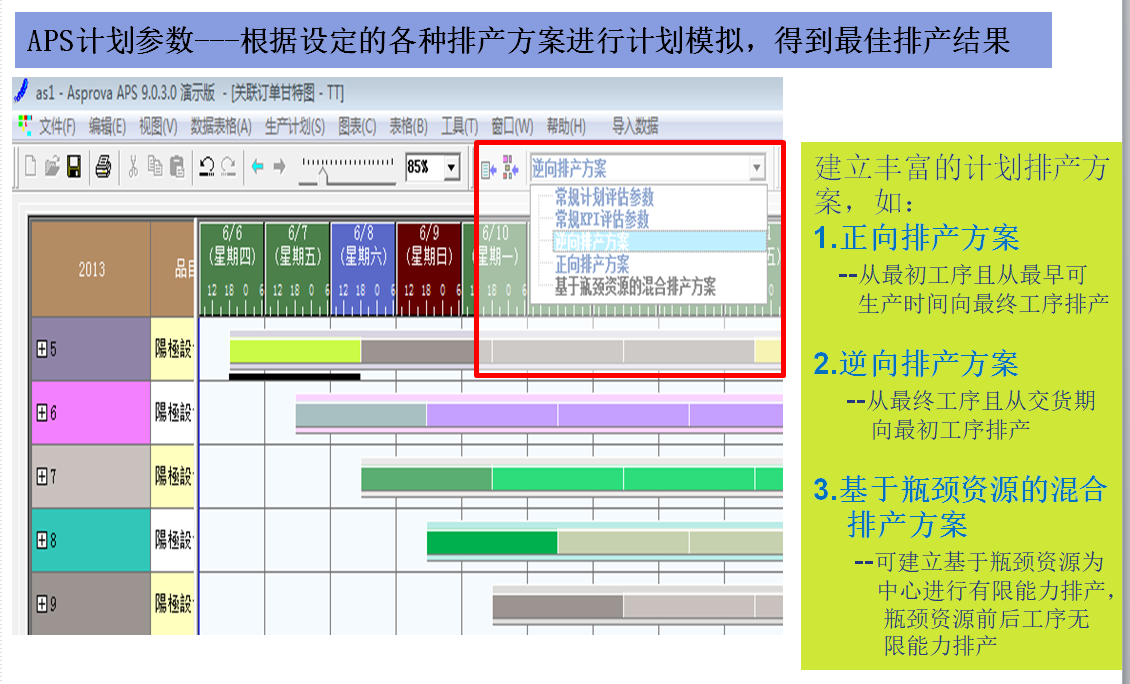Image resolution: width=1130 pixels, height=684 pixels.
Task: Click the blue left arrow navigation icon
Action: point(257,168)
